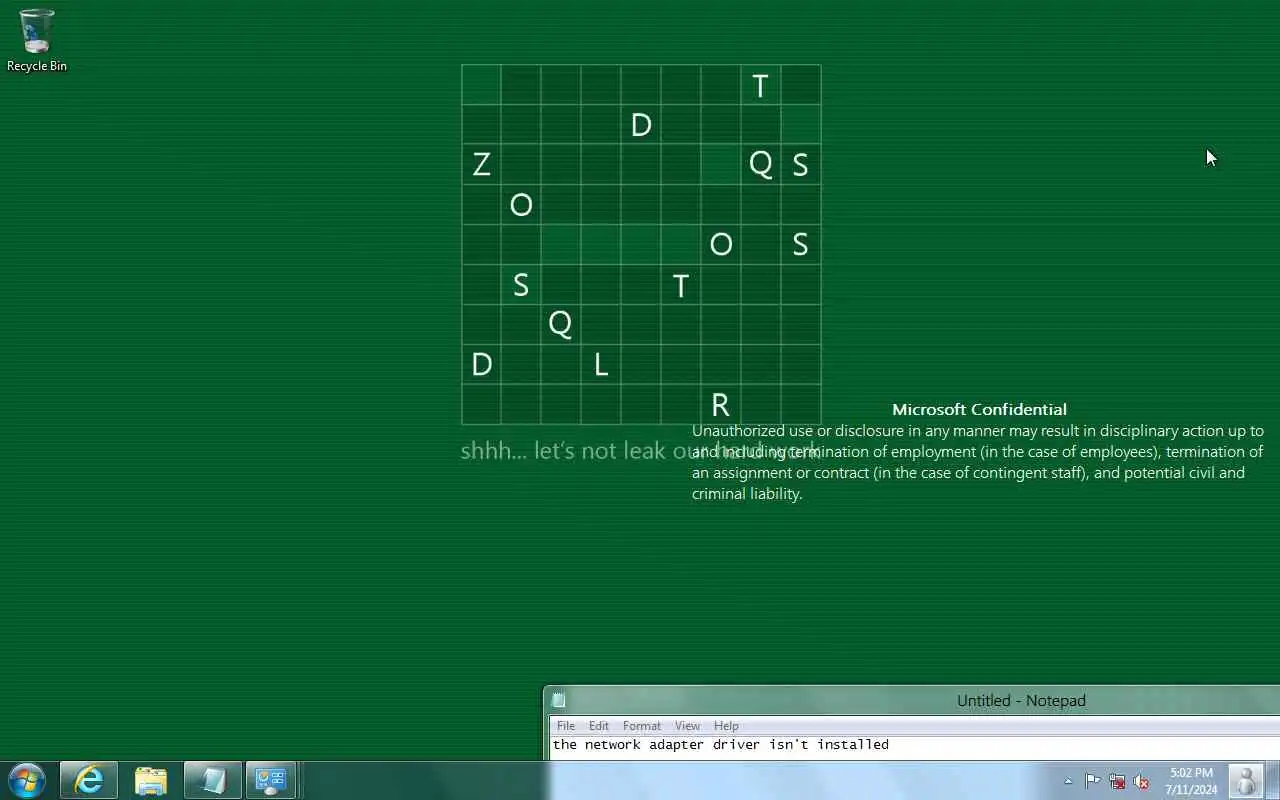The height and width of the screenshot is (800, 1280).
Task: Open the clock showing 5:02 PM
Action: 1191,781
